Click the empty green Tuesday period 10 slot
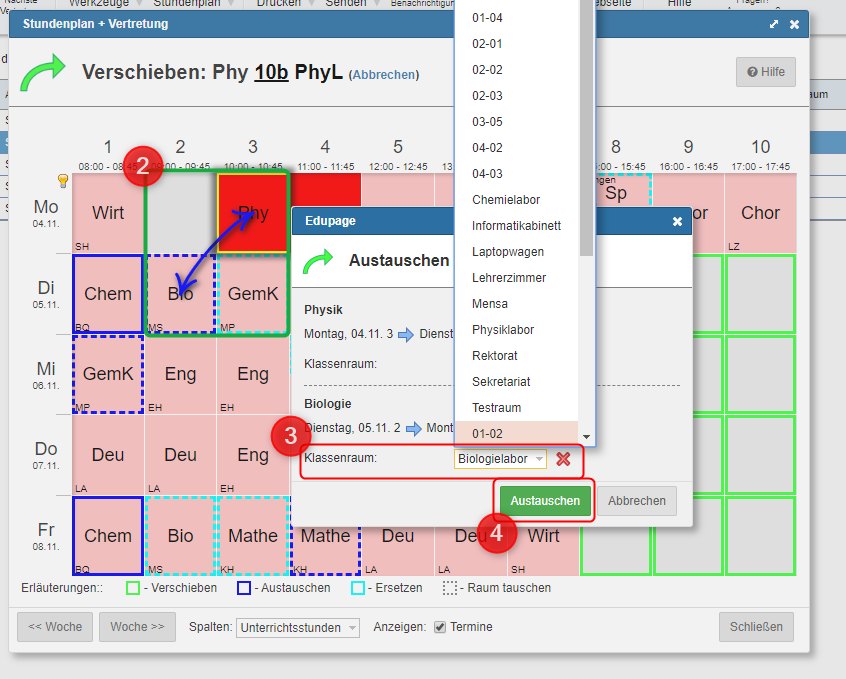The image size is (846, 679). [760, 294]
